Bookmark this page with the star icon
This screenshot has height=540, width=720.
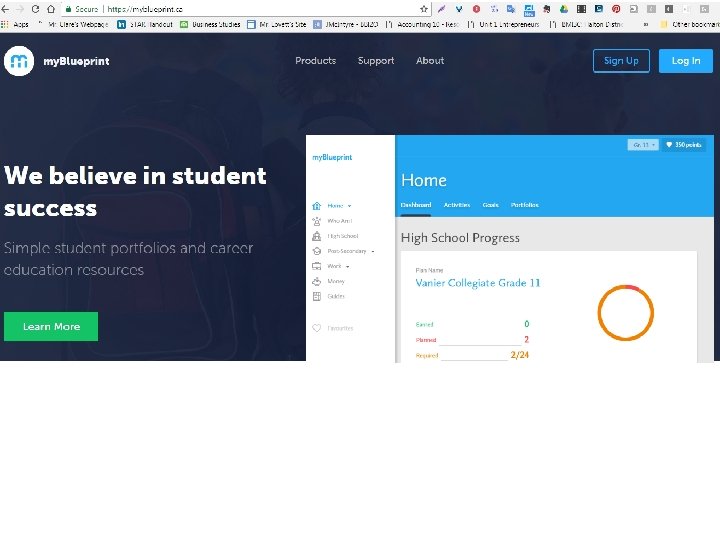423,9
